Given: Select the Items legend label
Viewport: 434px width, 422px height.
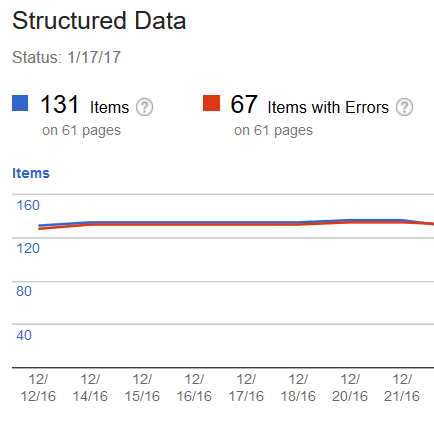Looking at the screenshot, I should [x=109, y=108].
